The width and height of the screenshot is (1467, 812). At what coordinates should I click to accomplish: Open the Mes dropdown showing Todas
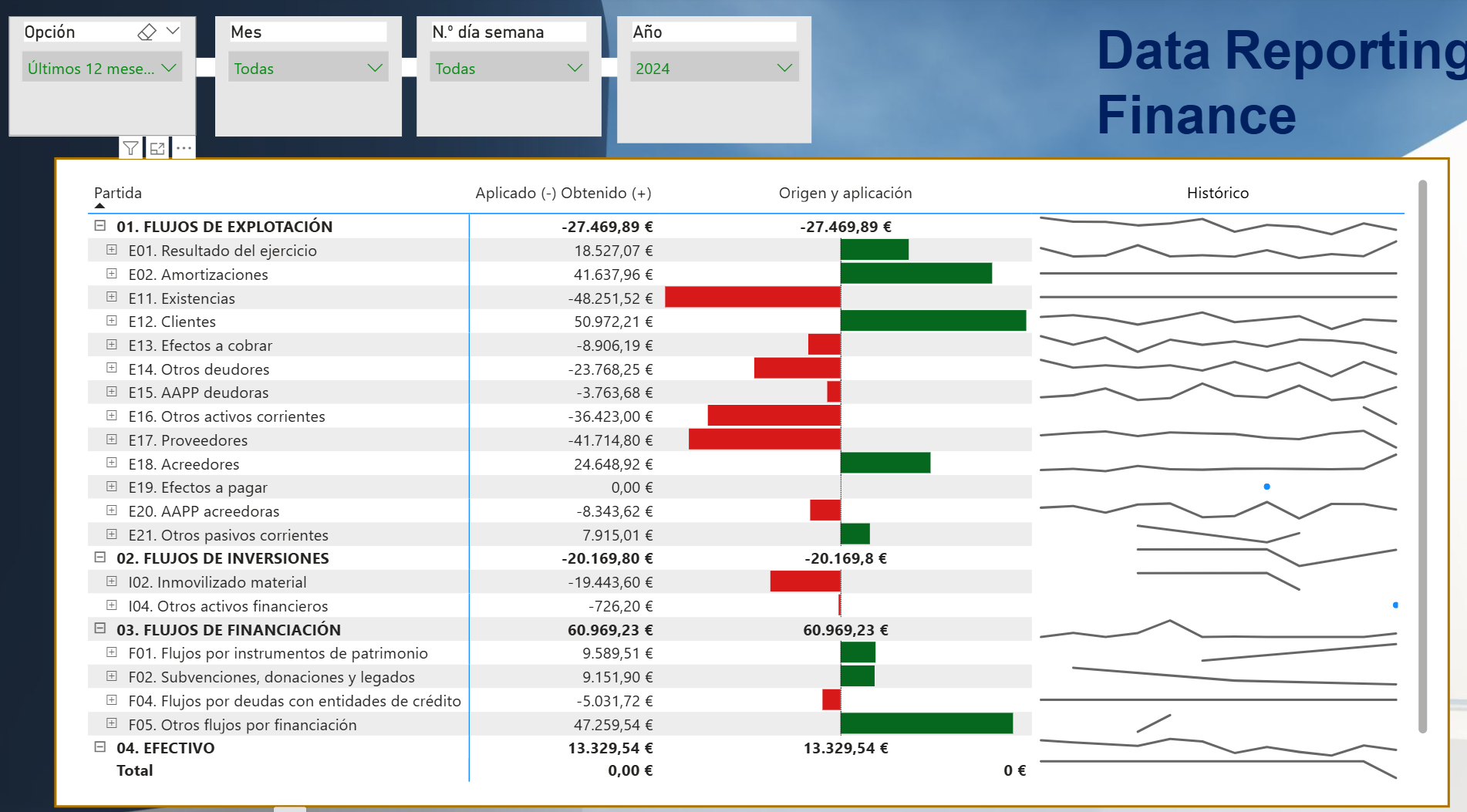pyautogui.click(x=308, y=68)
